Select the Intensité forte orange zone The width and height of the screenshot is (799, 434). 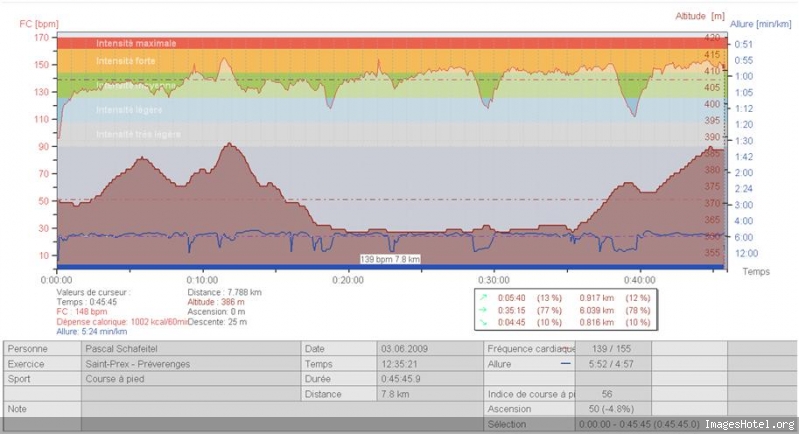[392, 61]
